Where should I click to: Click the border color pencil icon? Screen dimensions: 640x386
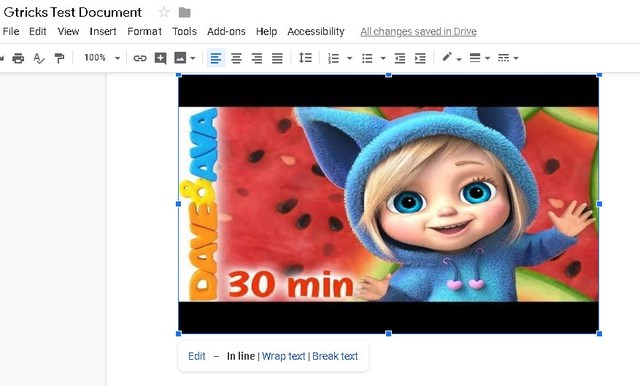tap(447, 57)
